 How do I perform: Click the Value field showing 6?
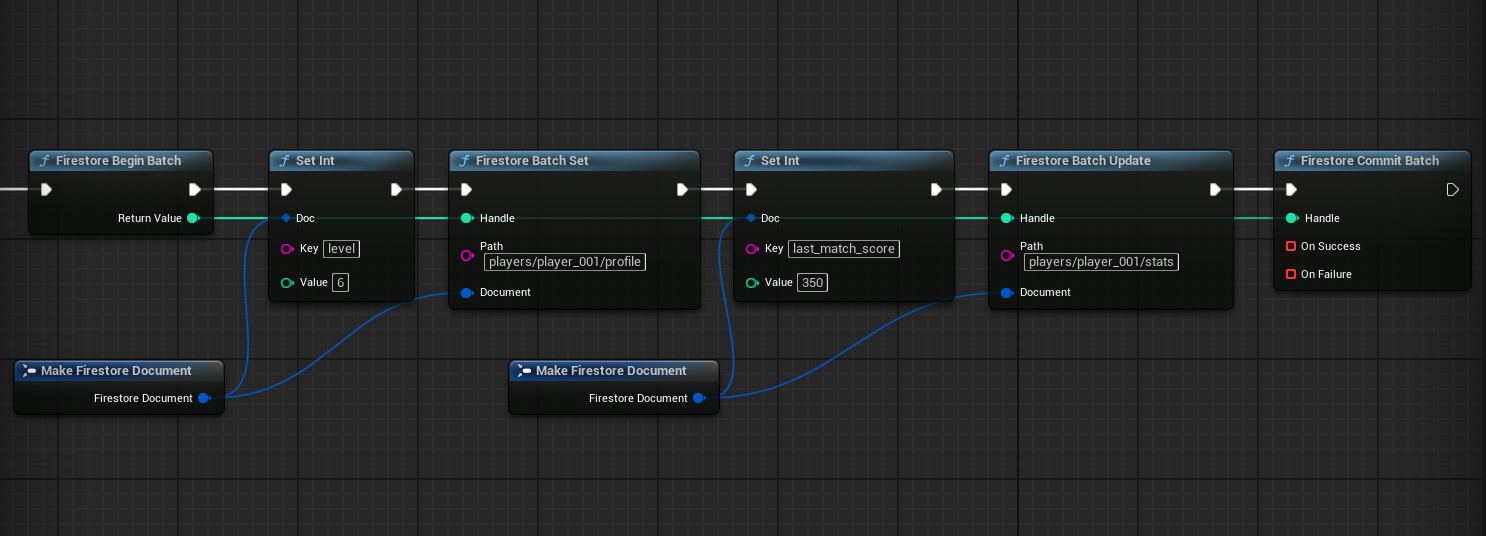[341, 283]
